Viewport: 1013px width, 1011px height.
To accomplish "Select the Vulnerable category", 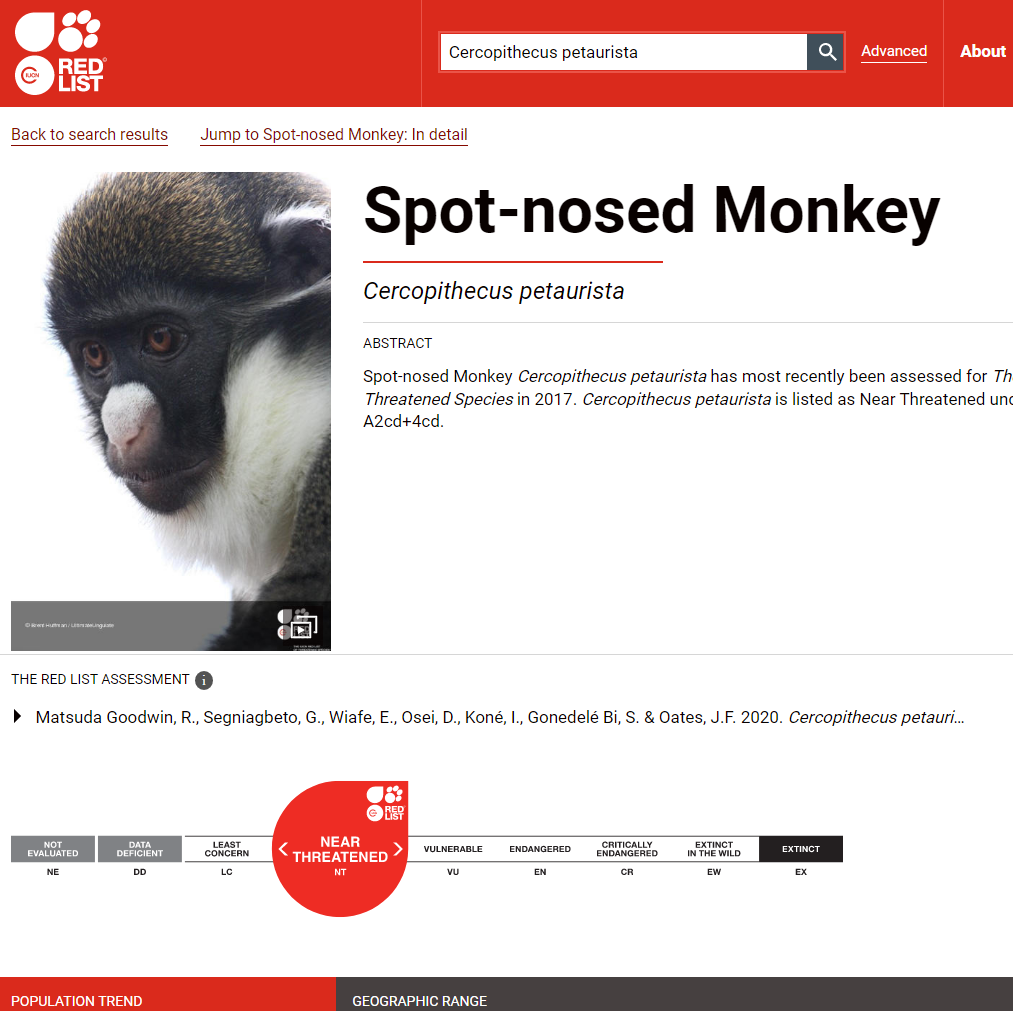I will 453,849.
